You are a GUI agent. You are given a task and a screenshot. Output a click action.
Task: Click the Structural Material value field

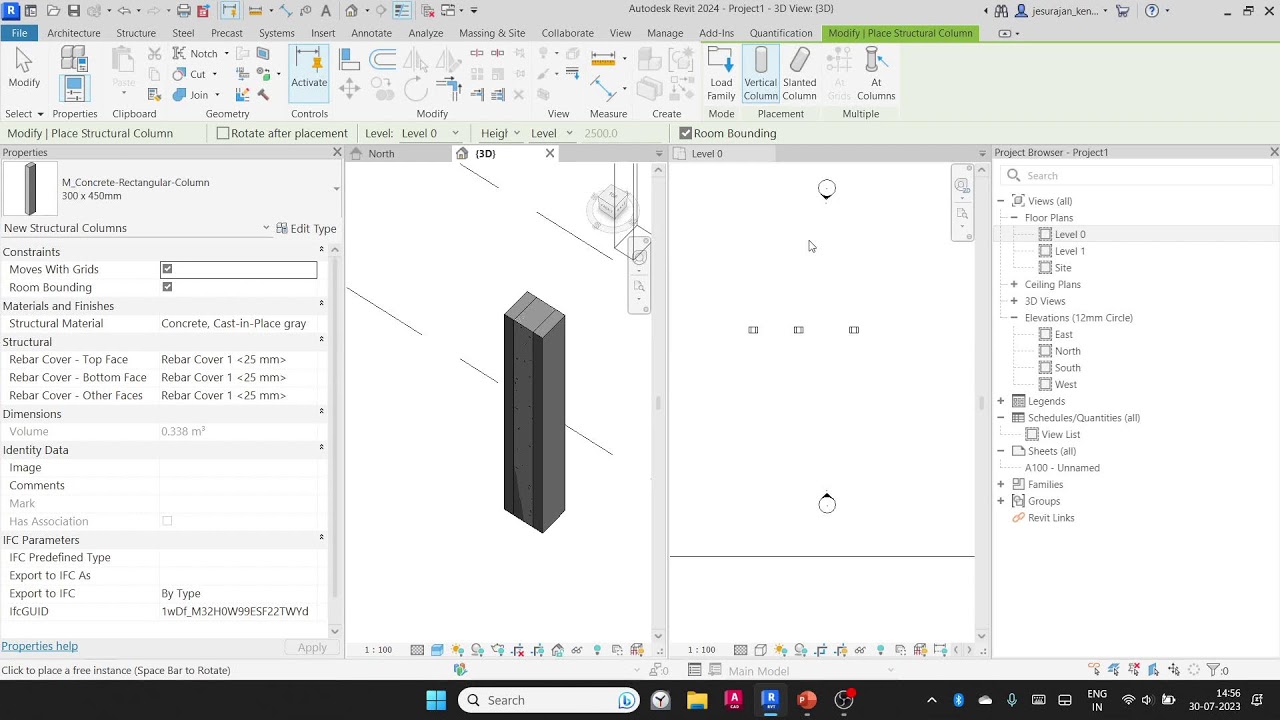[239, 324]
